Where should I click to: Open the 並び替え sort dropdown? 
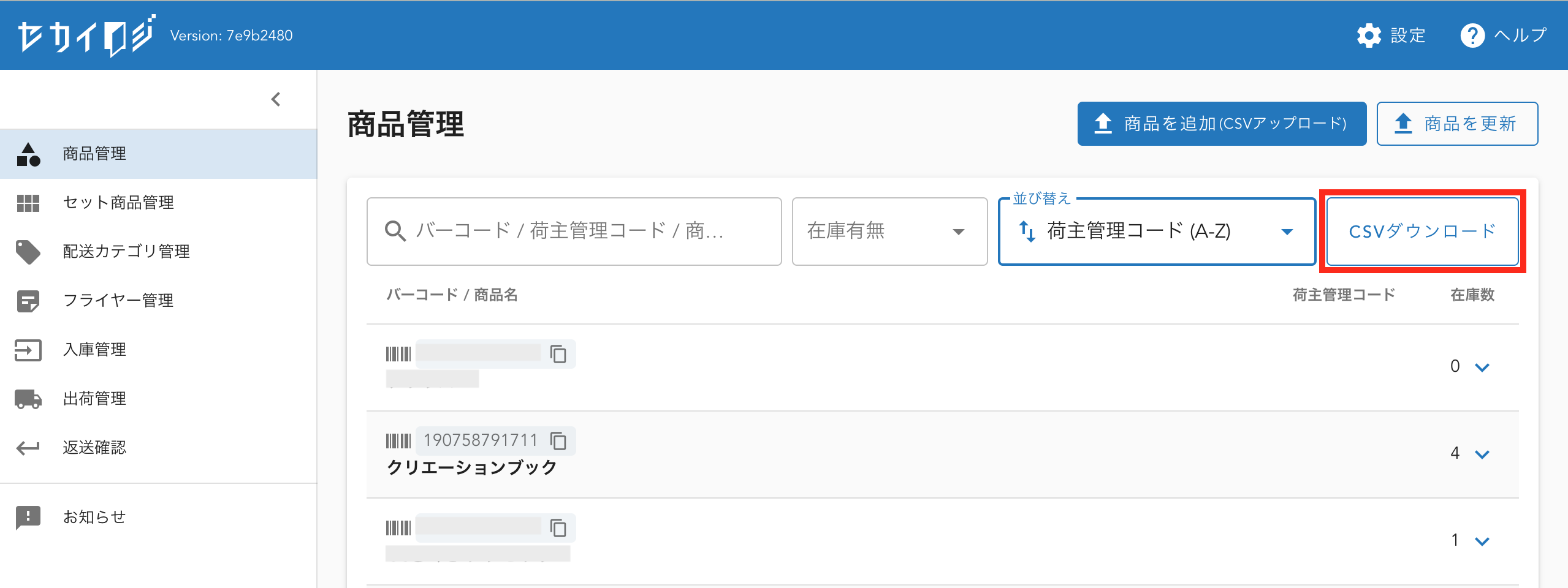tap(1156, 232)
